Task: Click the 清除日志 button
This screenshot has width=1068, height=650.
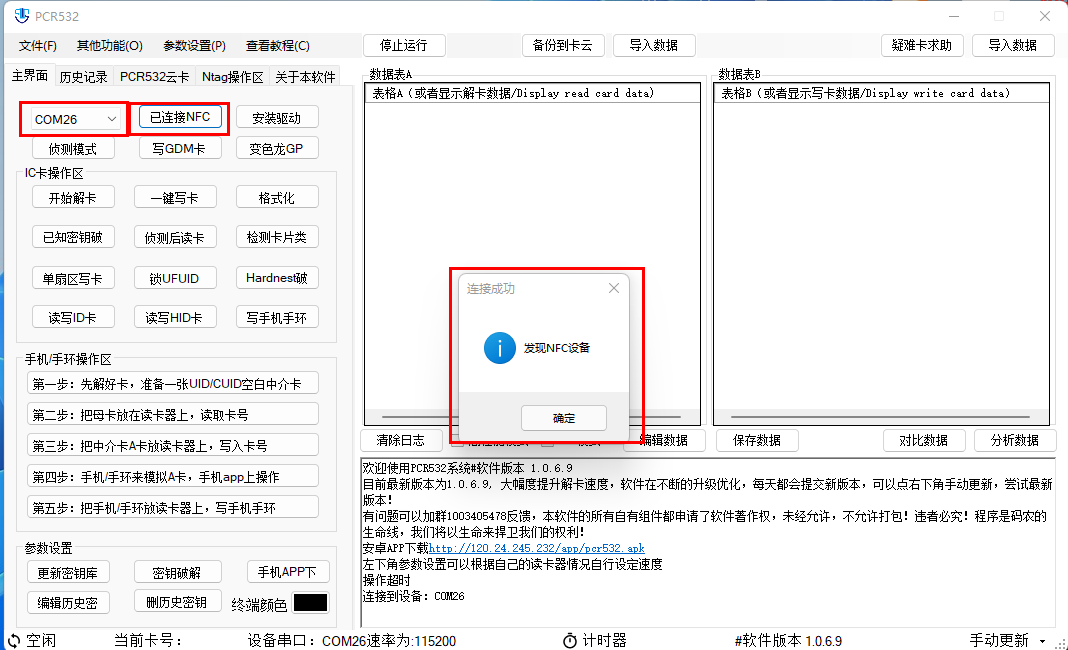Action: coord(400,440)
